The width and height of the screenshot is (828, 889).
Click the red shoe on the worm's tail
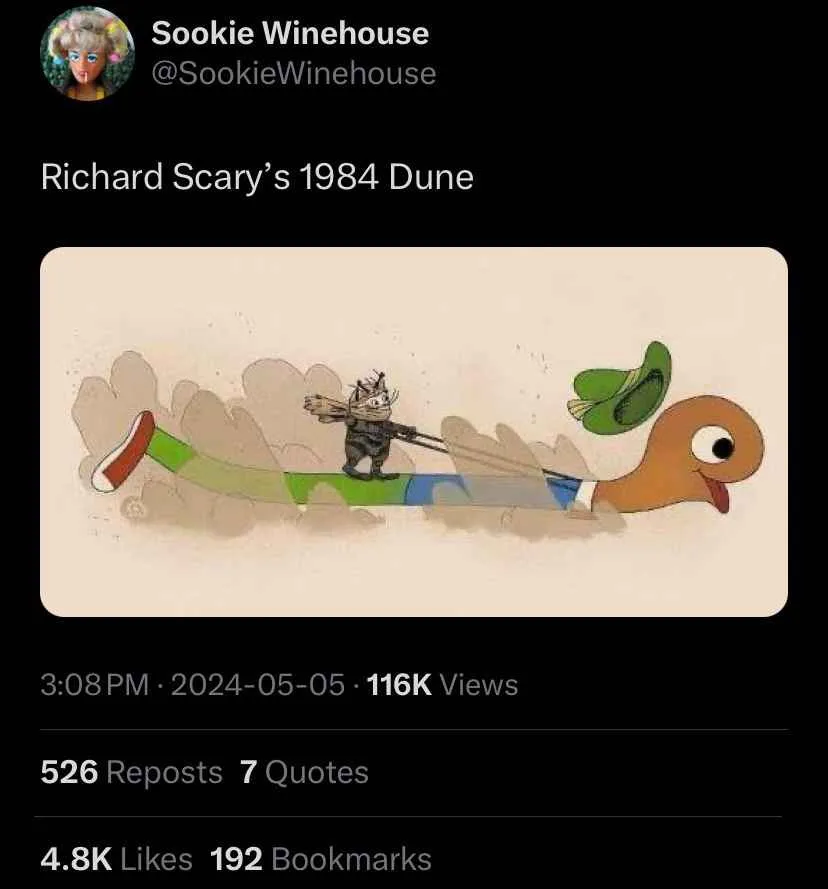point(123,451)
